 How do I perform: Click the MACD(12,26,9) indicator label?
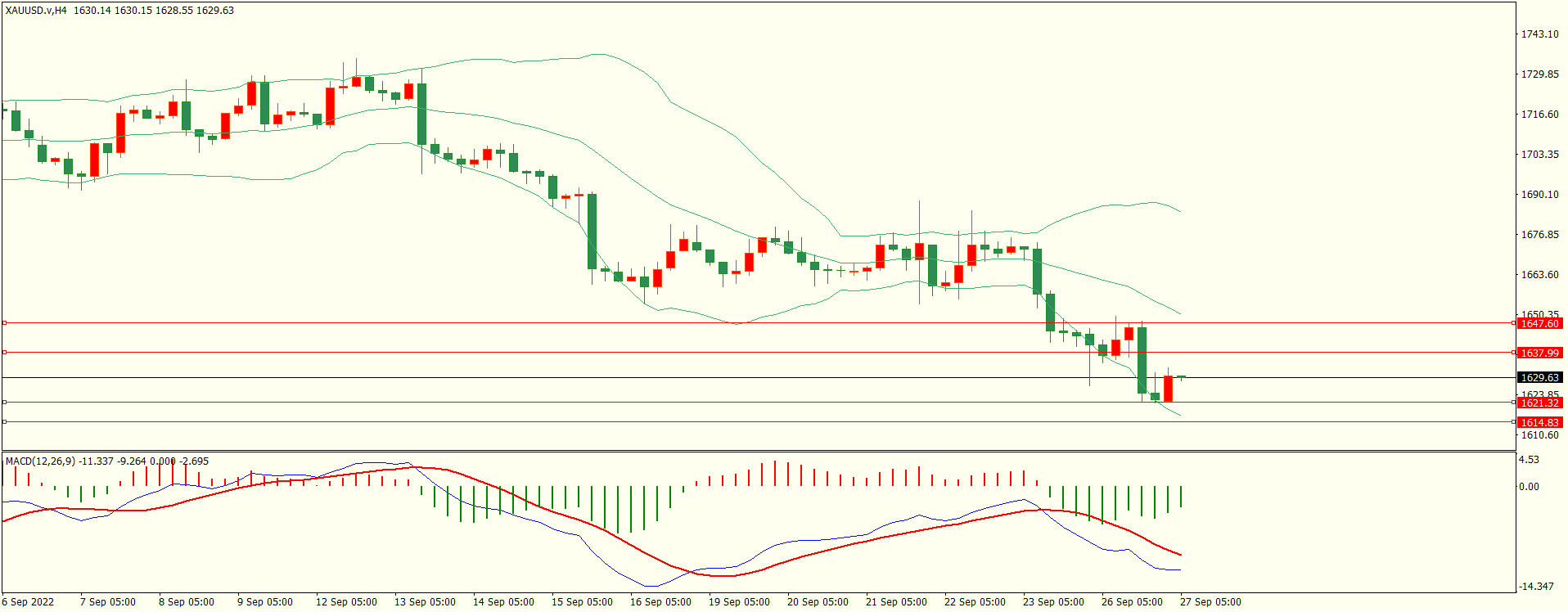40,461
